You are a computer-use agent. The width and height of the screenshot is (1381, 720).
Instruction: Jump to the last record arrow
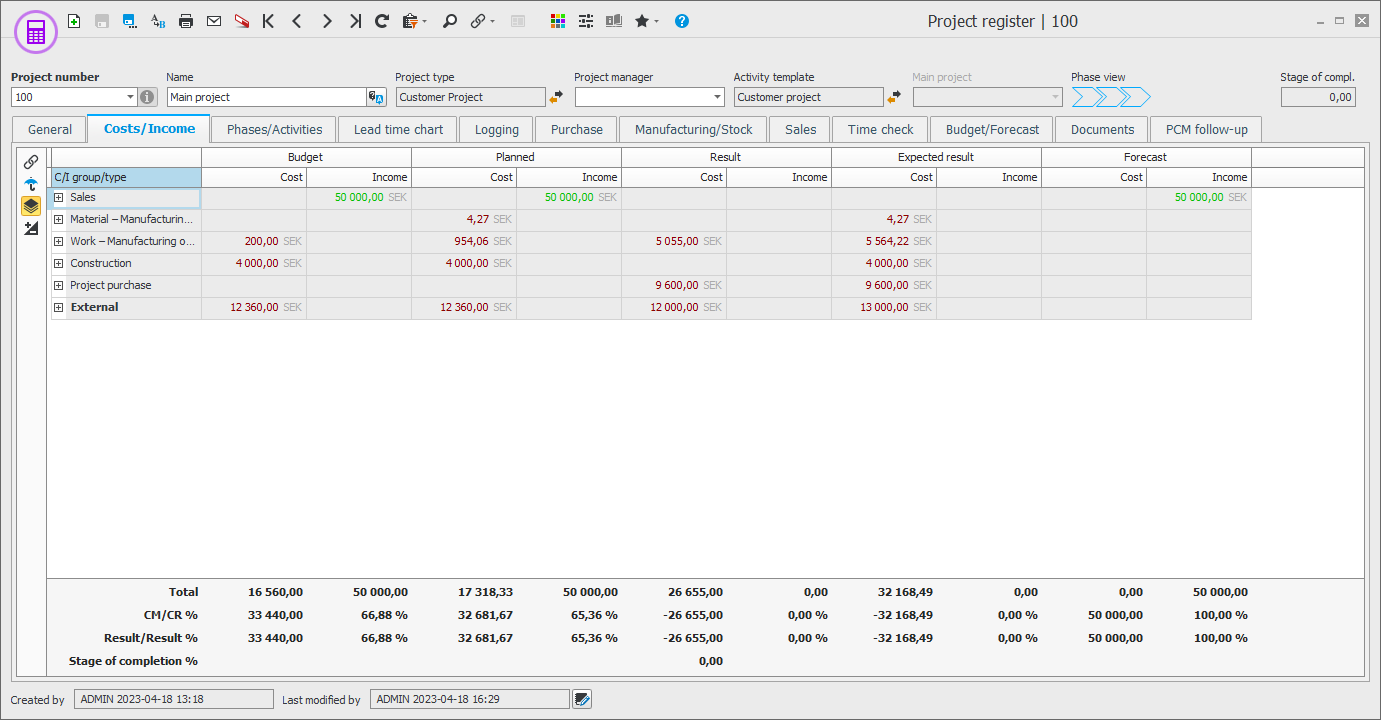pos(355,20)
